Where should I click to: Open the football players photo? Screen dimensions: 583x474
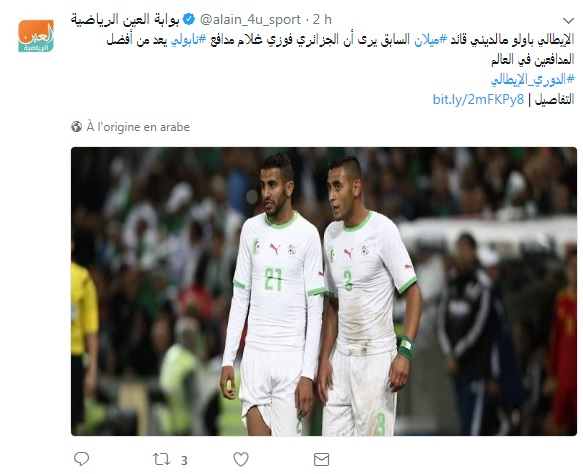(x=324, y=291)
